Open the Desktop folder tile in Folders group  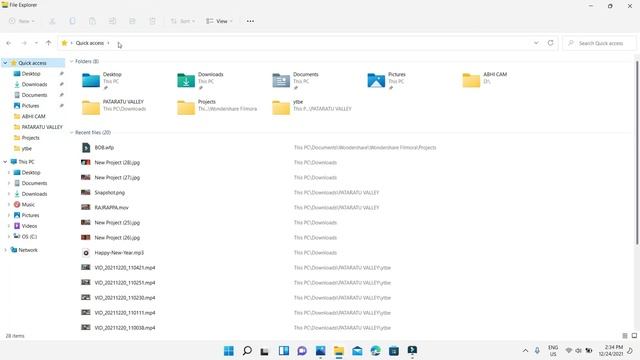pos(102,80)
